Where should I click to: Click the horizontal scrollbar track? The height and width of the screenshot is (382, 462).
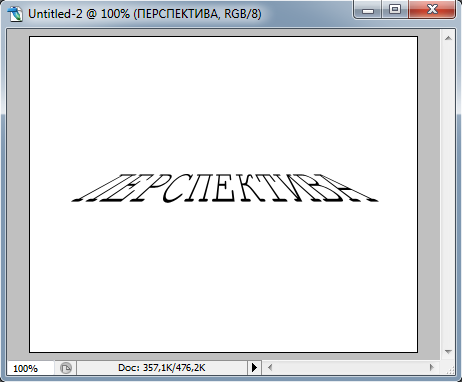pyautogui.click(x=351, y=368)
